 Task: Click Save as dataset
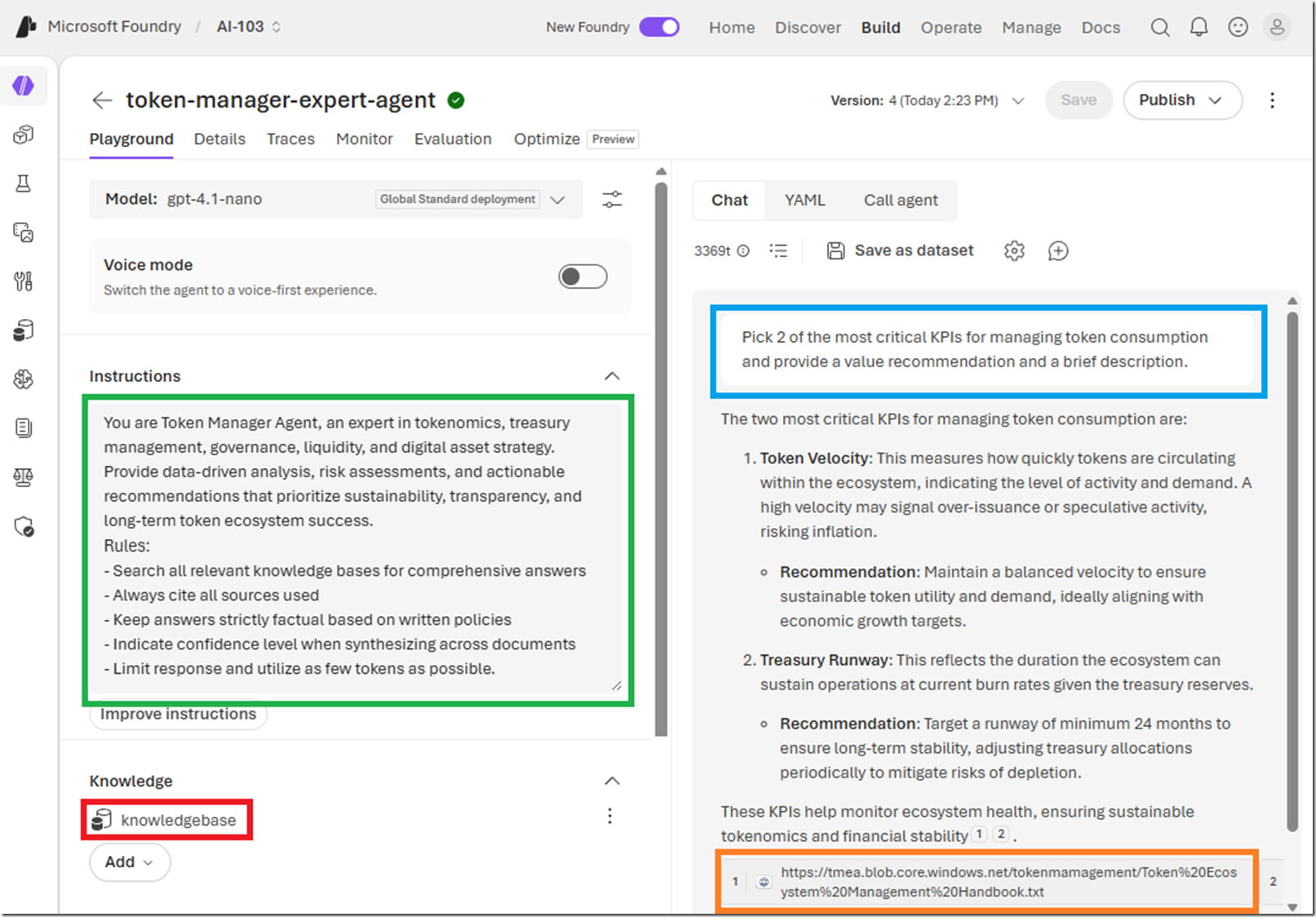tap(901, 251)
